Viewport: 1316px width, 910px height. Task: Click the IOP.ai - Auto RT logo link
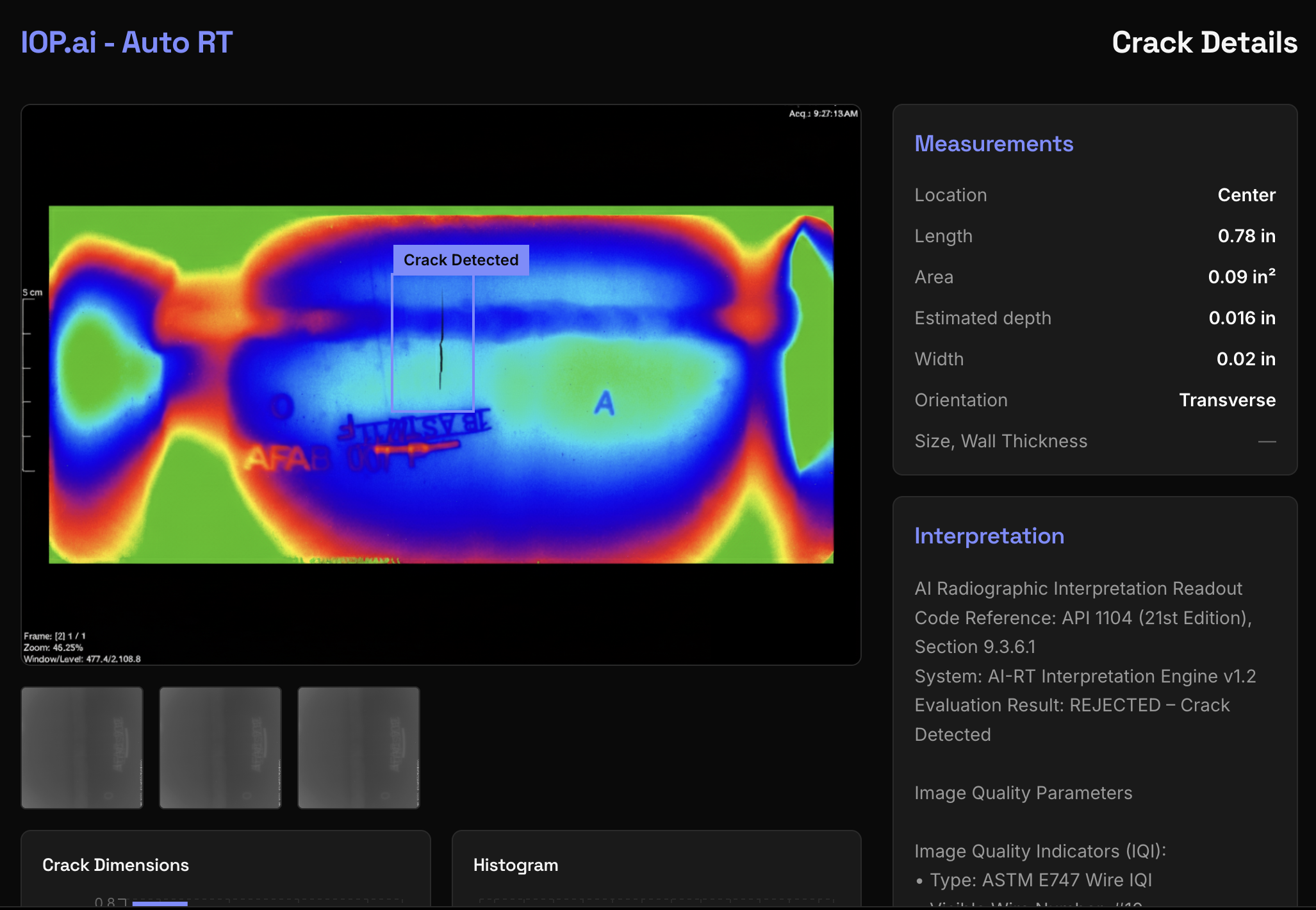[x=126, y=42]
